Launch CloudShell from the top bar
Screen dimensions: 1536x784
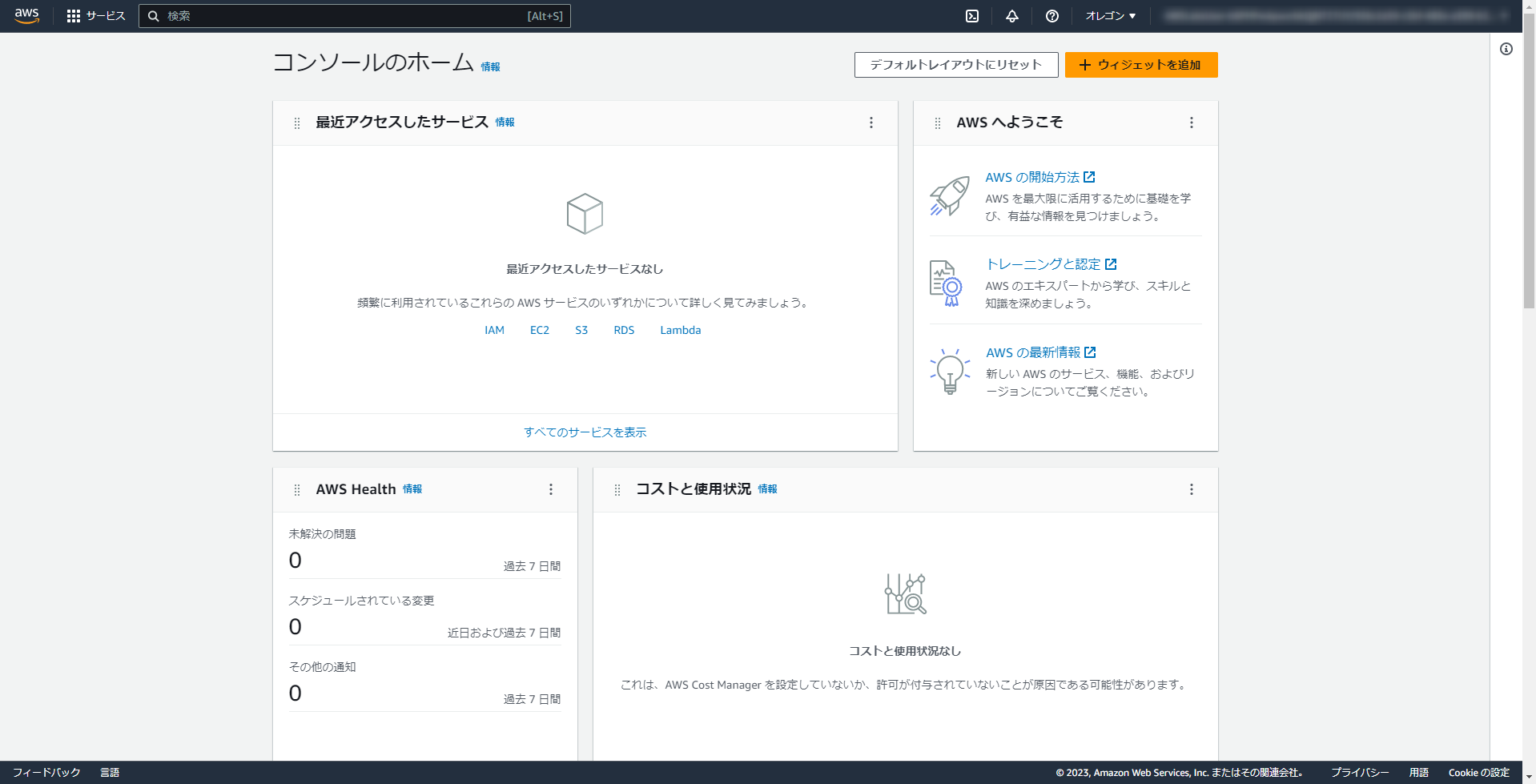(971, 15)
